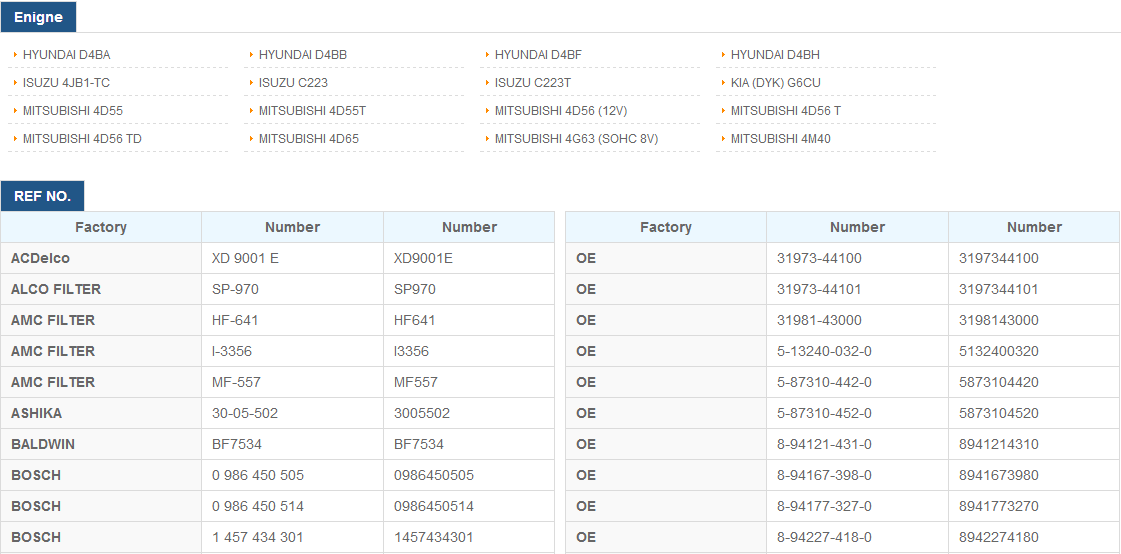1121x554 pixels.
Task: Select OE number 5-87310-442-0
Action: tap(824, 382)
